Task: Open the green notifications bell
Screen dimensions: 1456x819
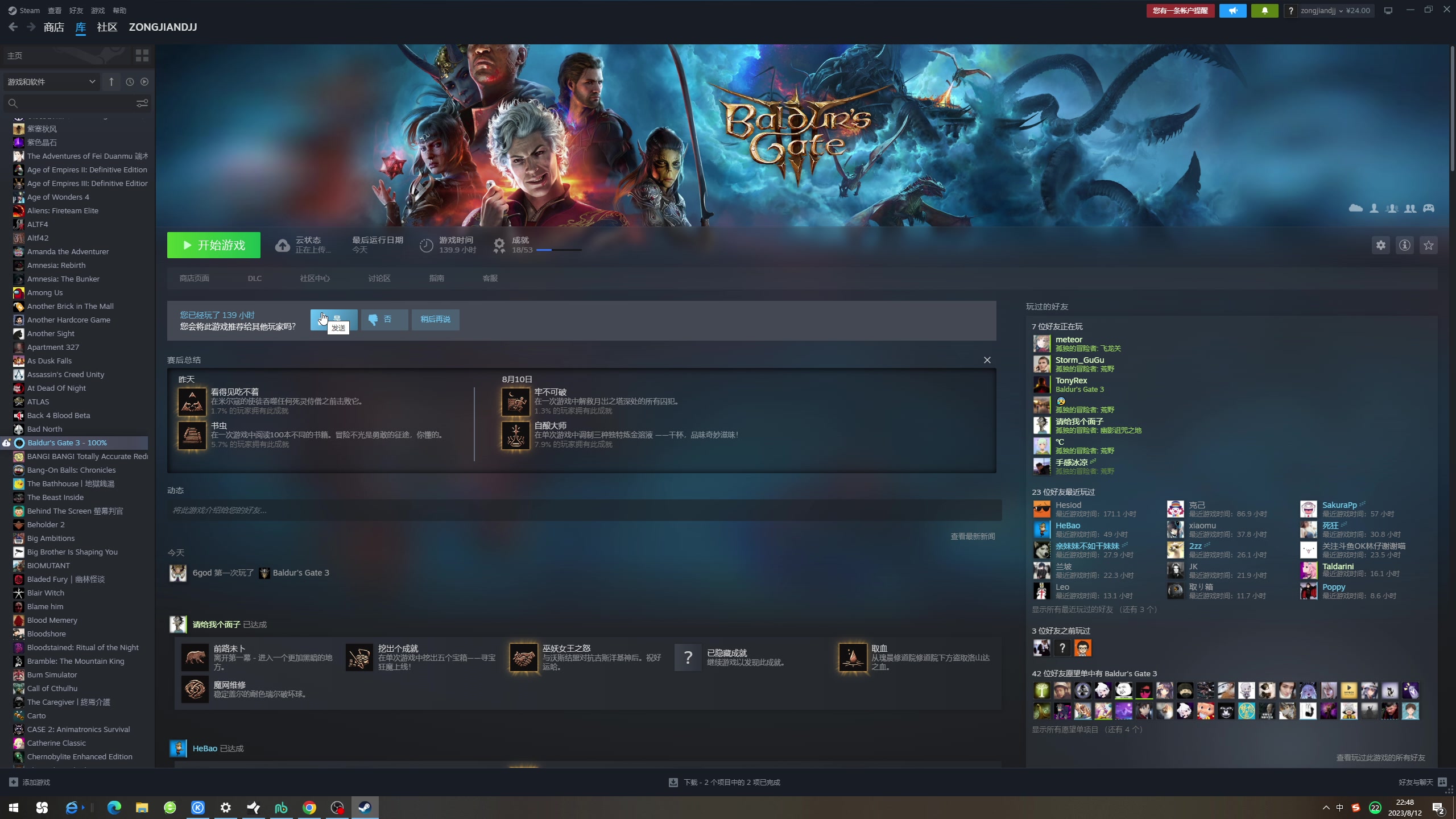Action: coord(1264,10)
